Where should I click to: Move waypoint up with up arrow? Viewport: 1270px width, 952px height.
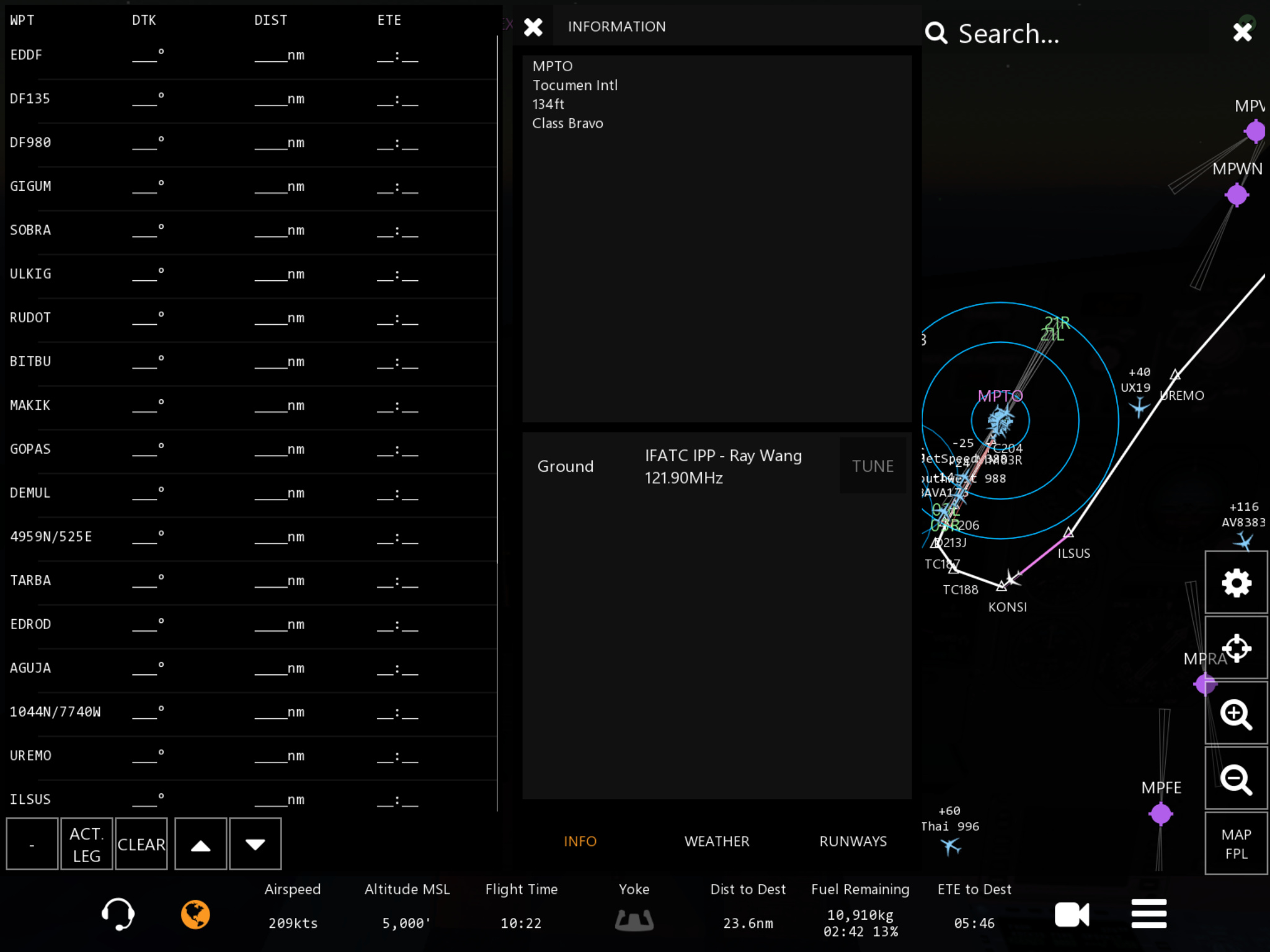pyautogui.click(x=200, y=844)
